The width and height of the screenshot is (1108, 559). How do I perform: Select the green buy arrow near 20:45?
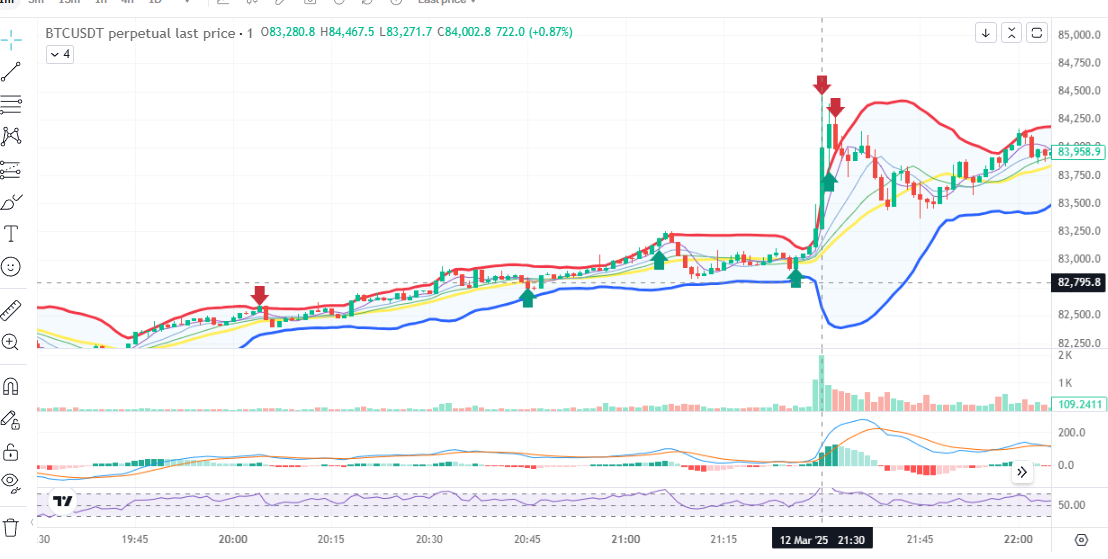point(527,298)
